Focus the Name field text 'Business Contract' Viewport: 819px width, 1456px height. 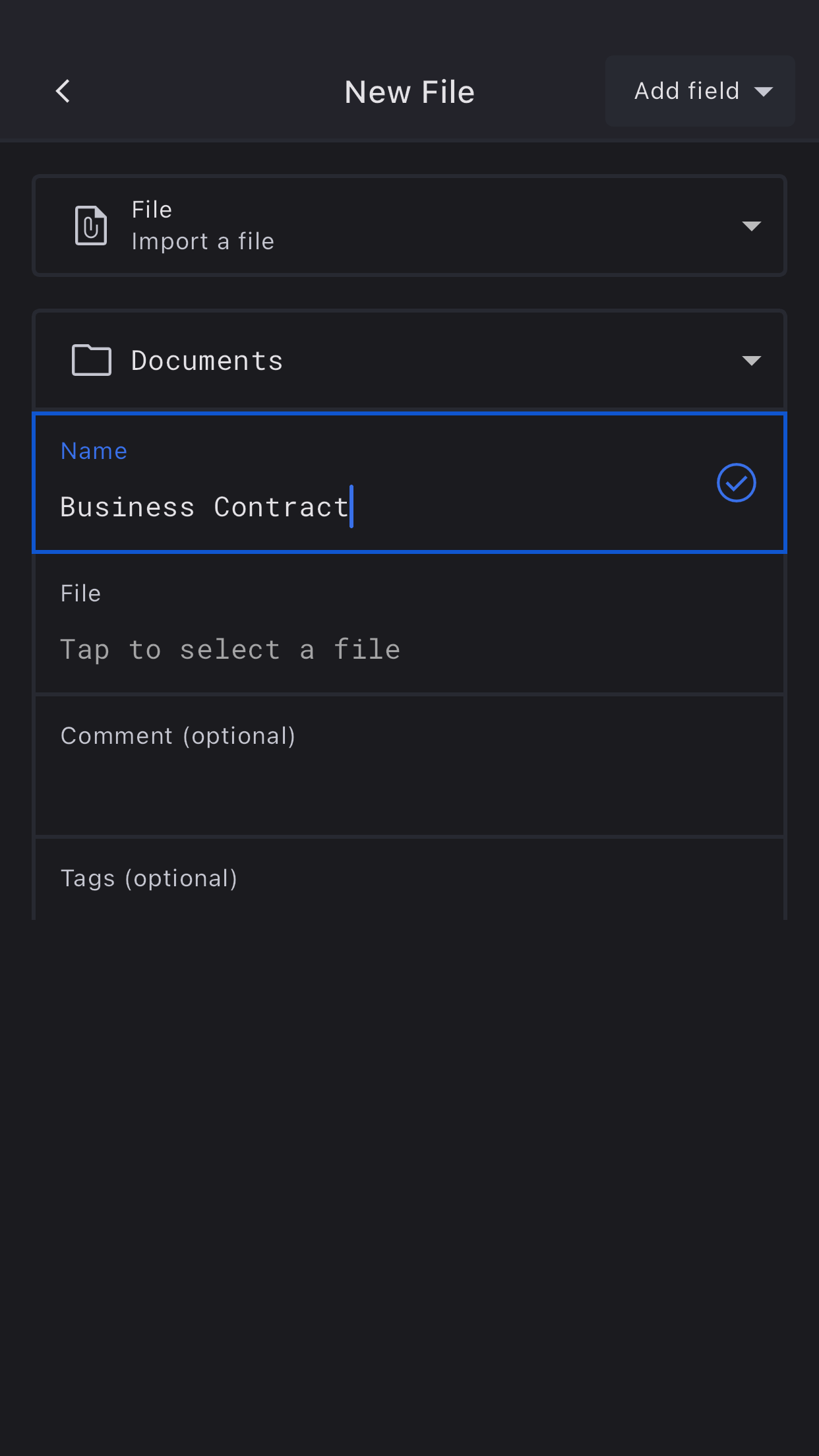pos(204,507)
